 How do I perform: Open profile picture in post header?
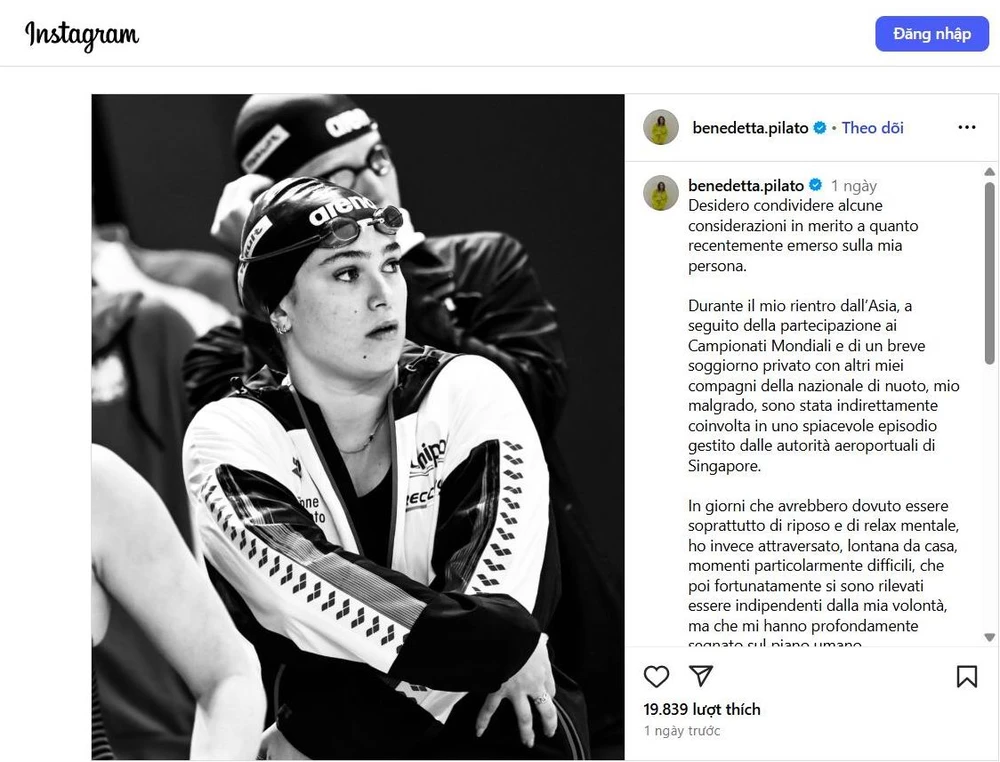[661, 128]
